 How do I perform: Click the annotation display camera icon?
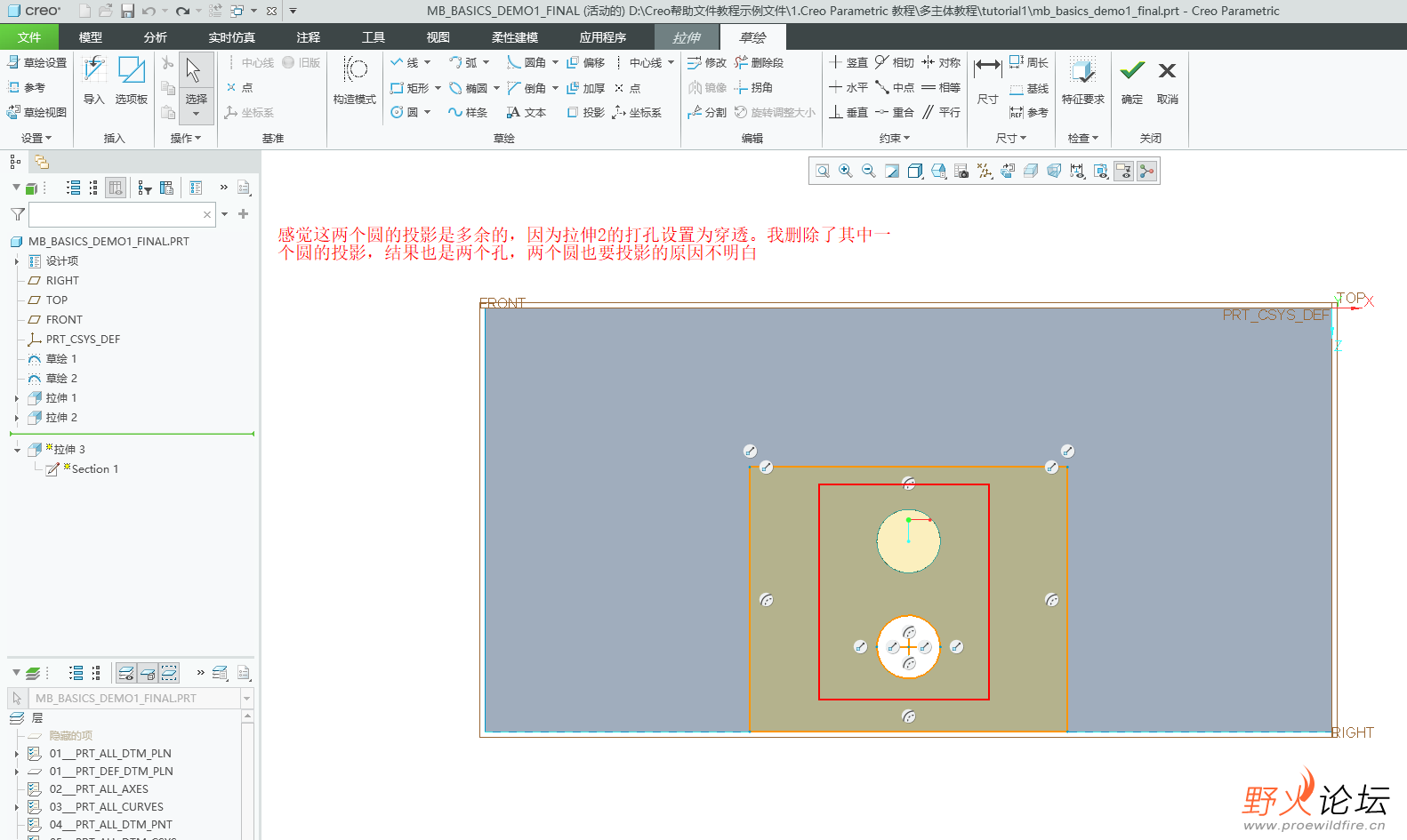(961, 171)
